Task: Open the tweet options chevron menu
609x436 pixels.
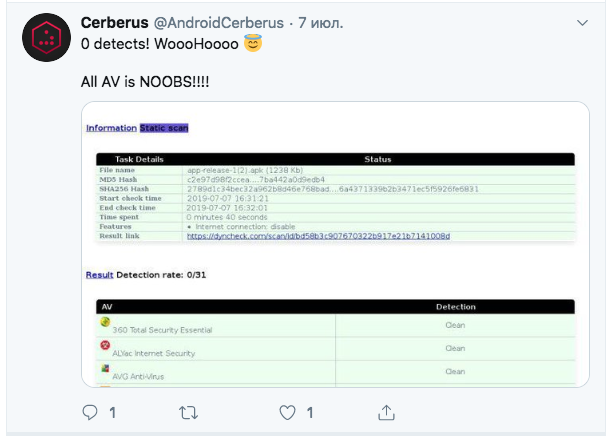Action: coord(582,22)
